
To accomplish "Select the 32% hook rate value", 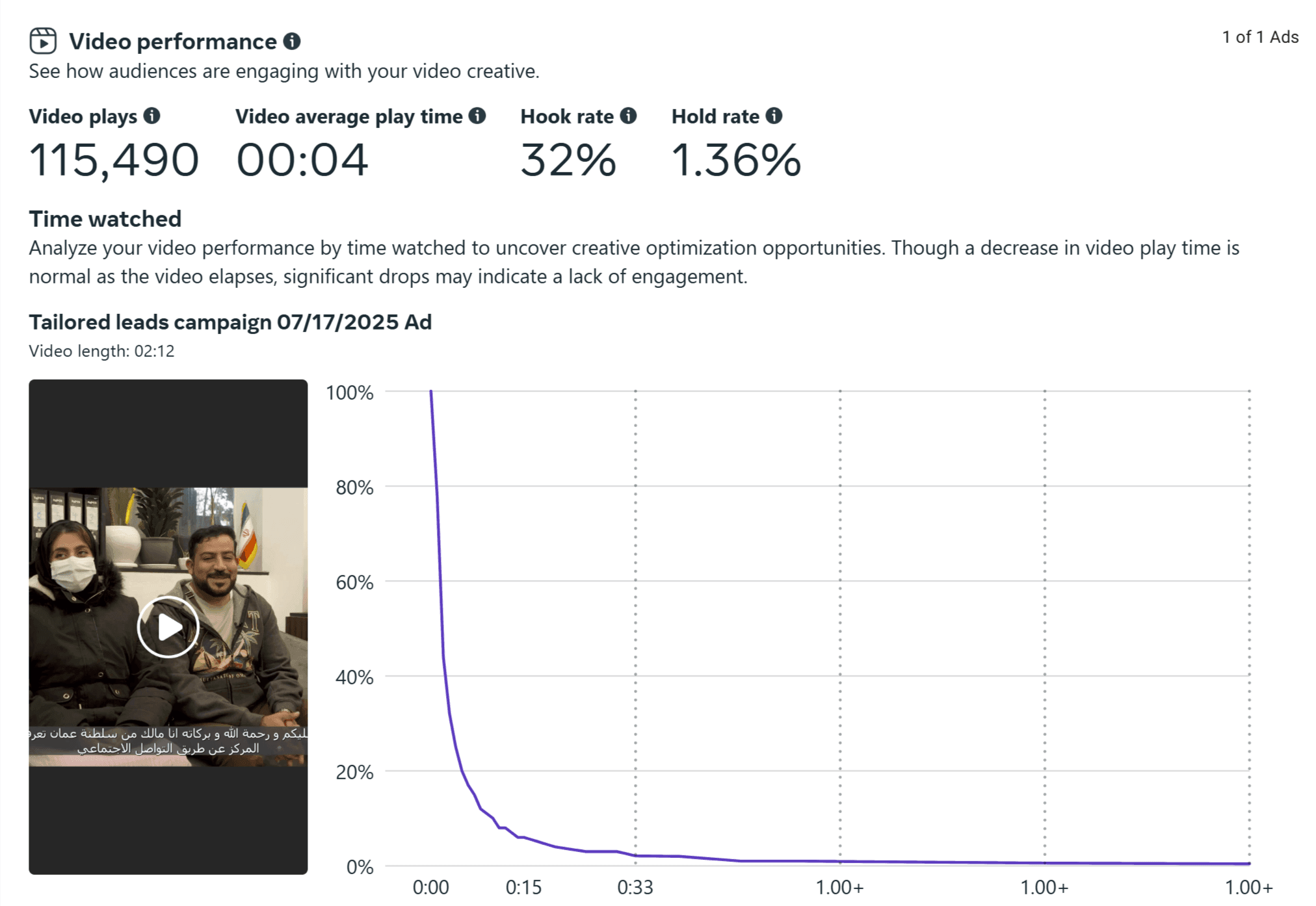I will (x=568, y=160).
